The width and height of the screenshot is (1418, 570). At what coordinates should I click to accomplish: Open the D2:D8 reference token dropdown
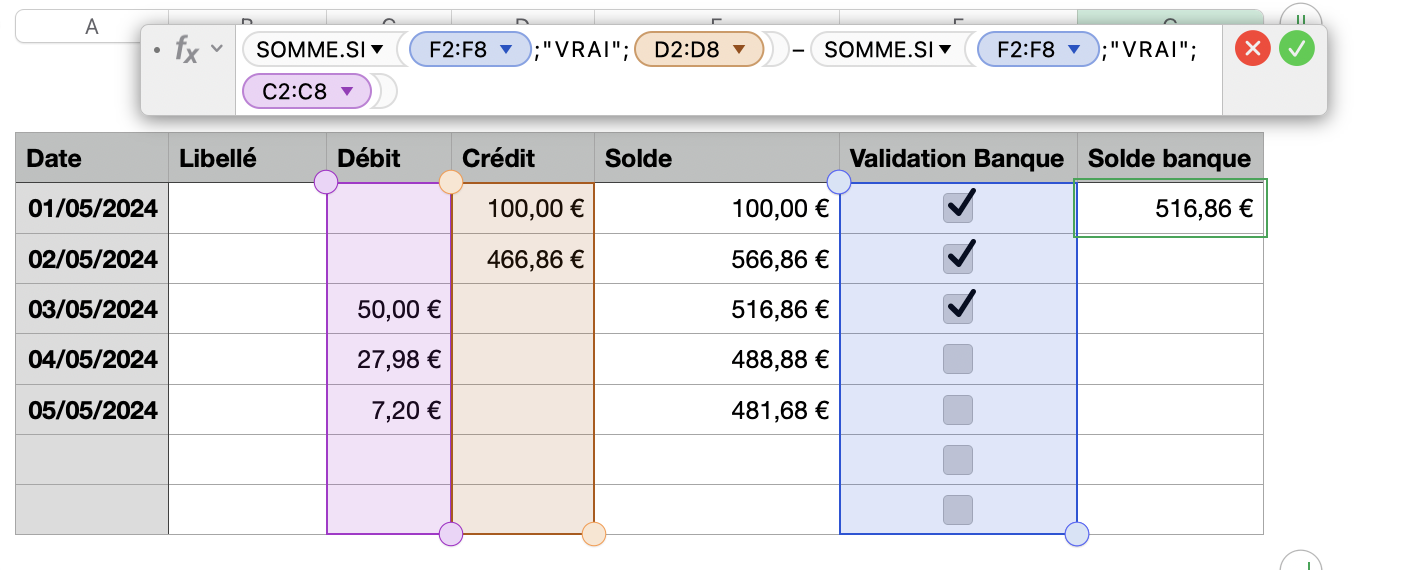pos(739,49)
